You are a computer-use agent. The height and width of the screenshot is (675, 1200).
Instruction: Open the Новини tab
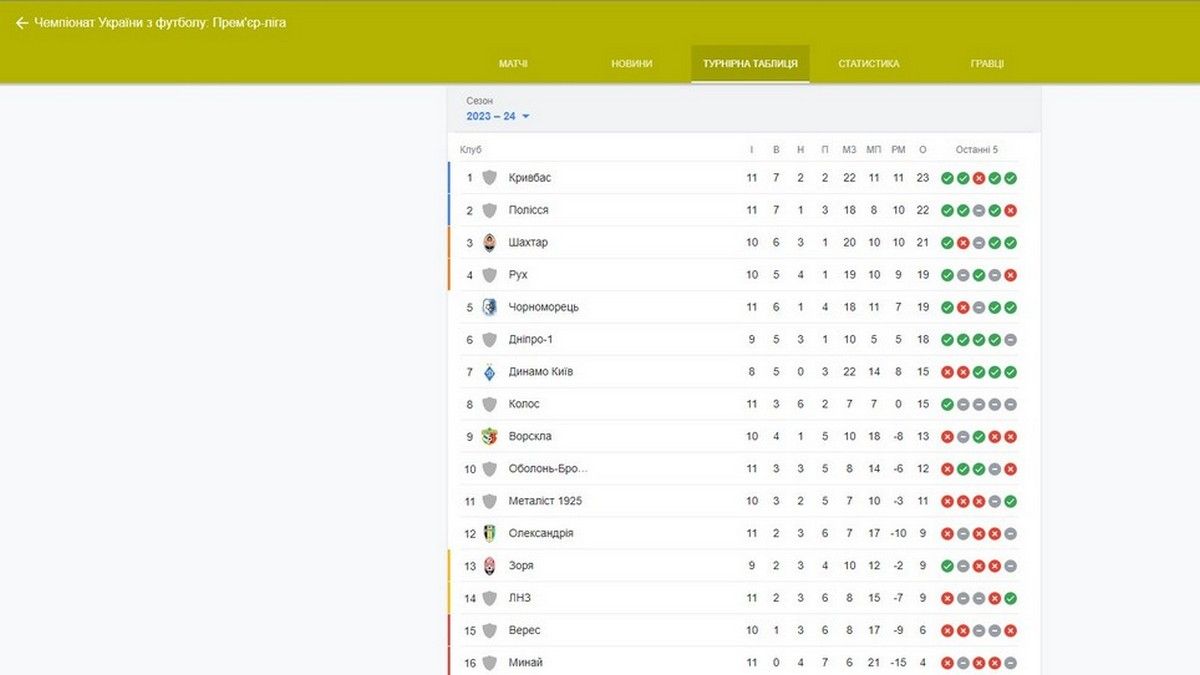click(x=632, y=64)
